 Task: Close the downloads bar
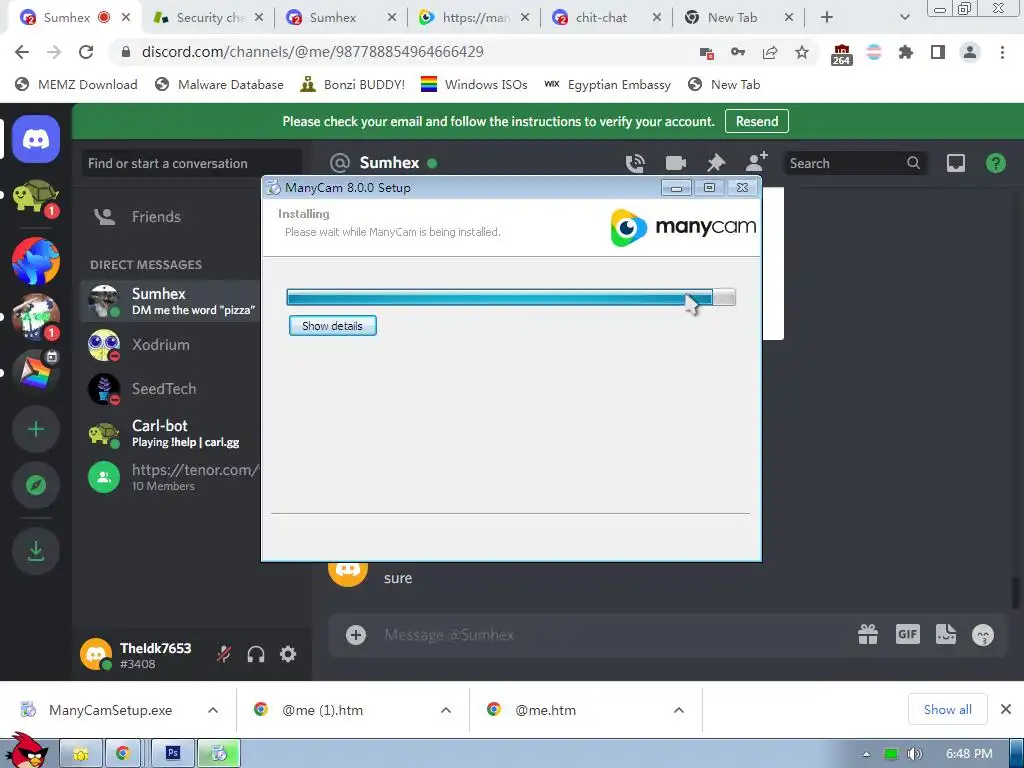(x=1006, y=709)
